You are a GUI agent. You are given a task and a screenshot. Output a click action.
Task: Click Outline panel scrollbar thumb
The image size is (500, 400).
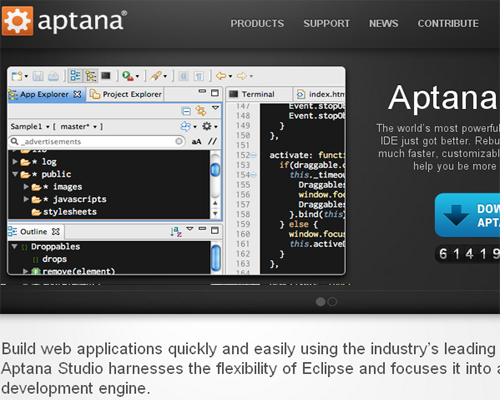[216, 258]
